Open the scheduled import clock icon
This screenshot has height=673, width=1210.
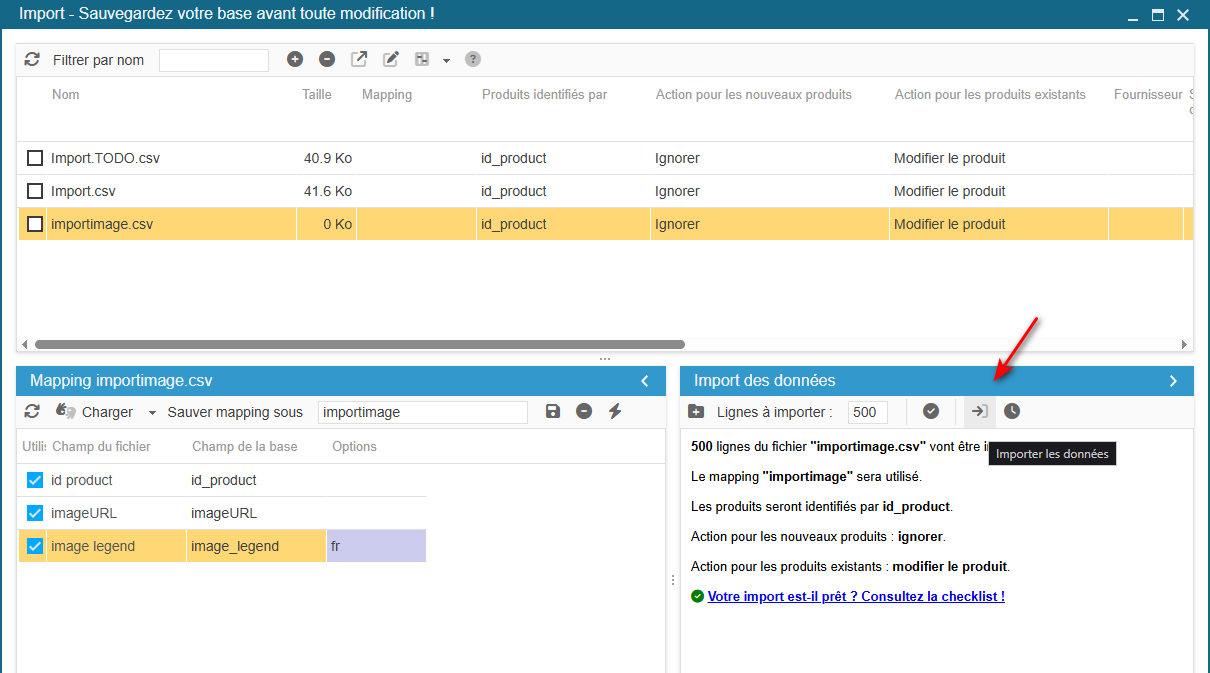pyautogui.click(x=1012, y=411)
